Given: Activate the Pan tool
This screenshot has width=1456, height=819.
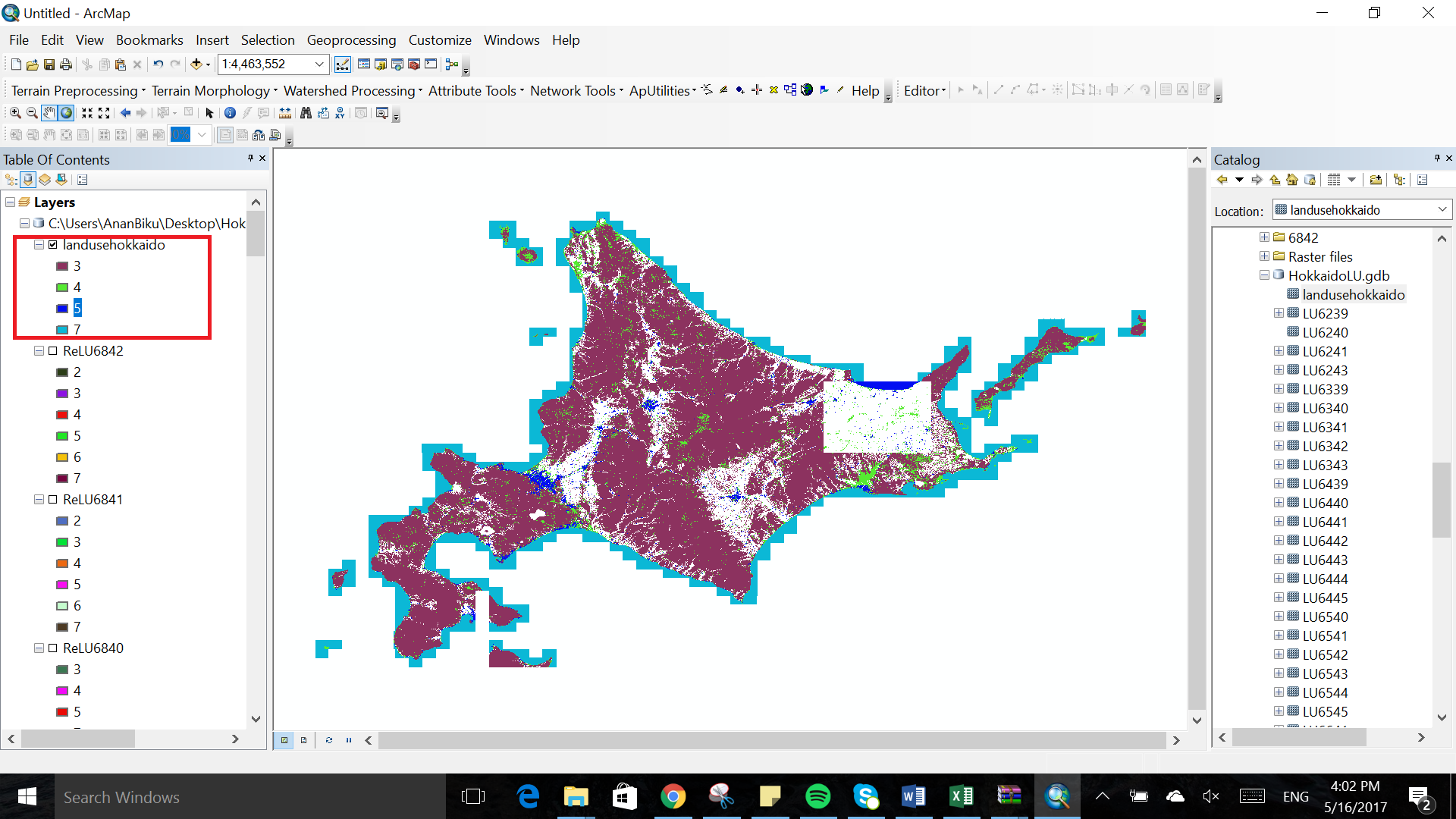Looking at the screenshot, I should click(49, 113).
